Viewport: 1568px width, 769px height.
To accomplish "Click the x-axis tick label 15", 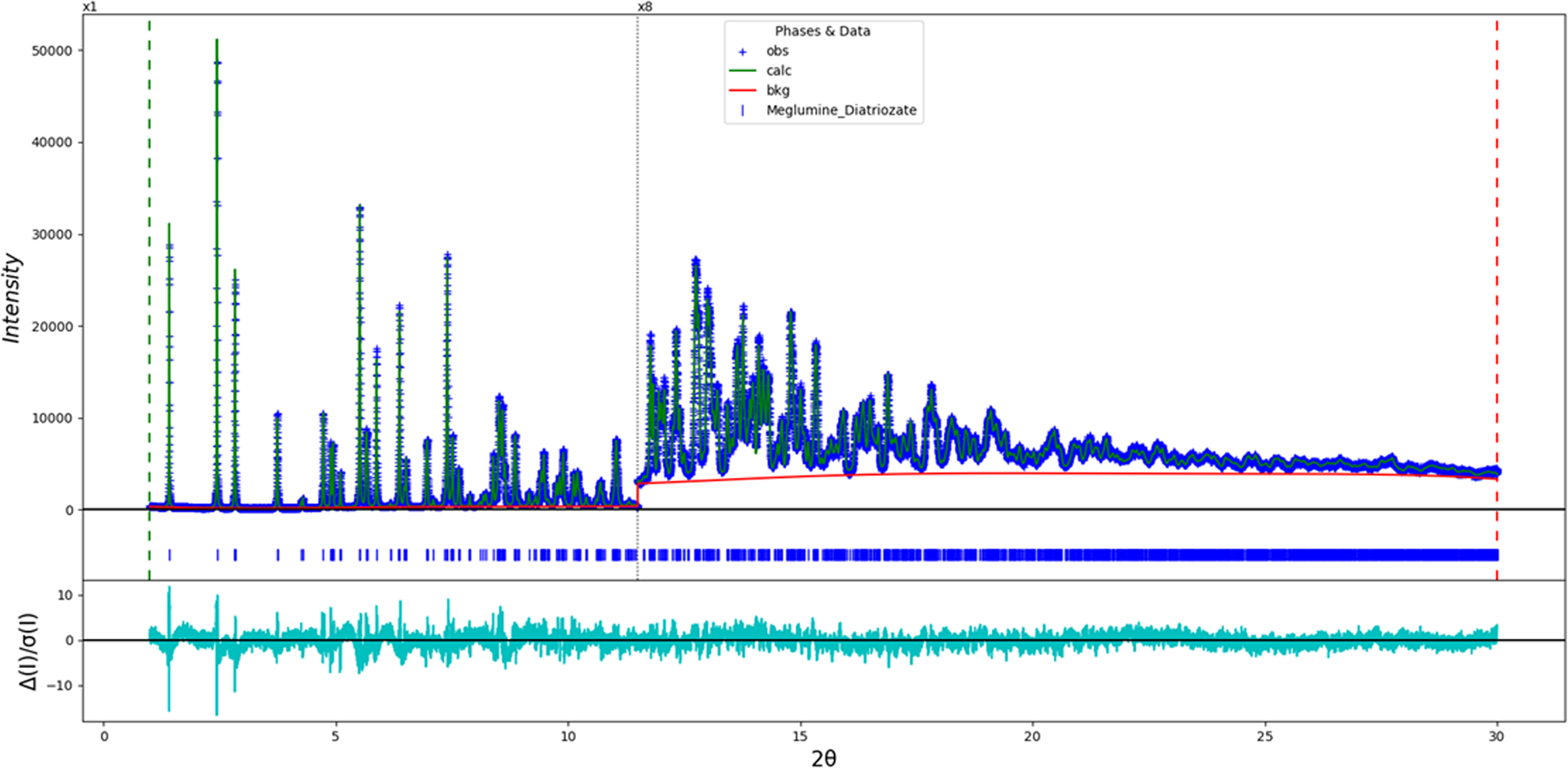I will coord(800,737).
